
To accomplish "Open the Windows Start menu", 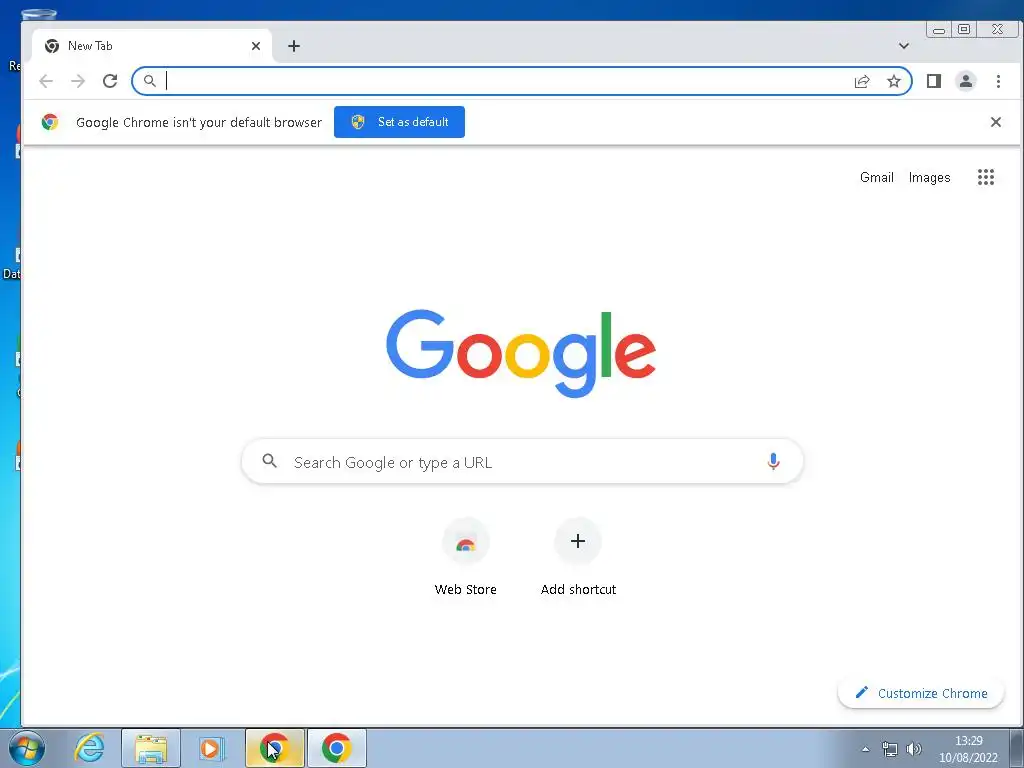I will pyautogui.click(x=27, y=748).
